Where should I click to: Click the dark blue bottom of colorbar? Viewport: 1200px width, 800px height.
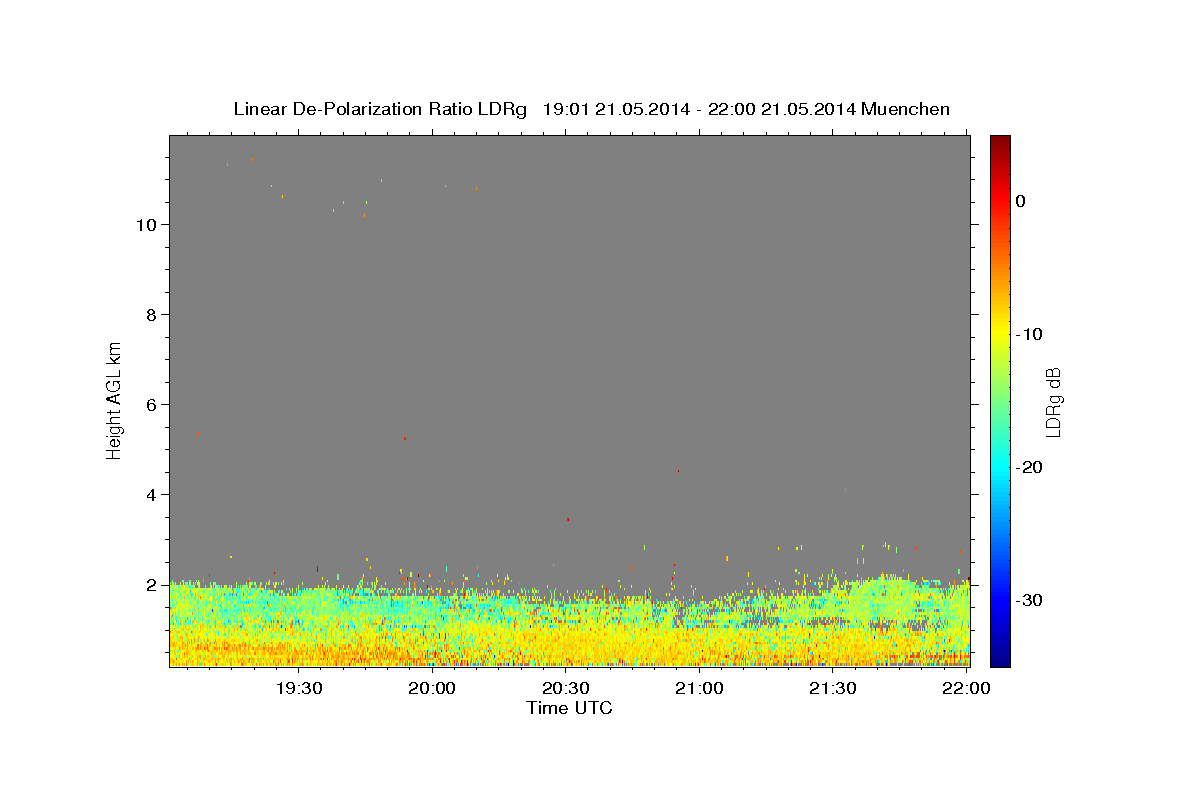click(1000, 658)
